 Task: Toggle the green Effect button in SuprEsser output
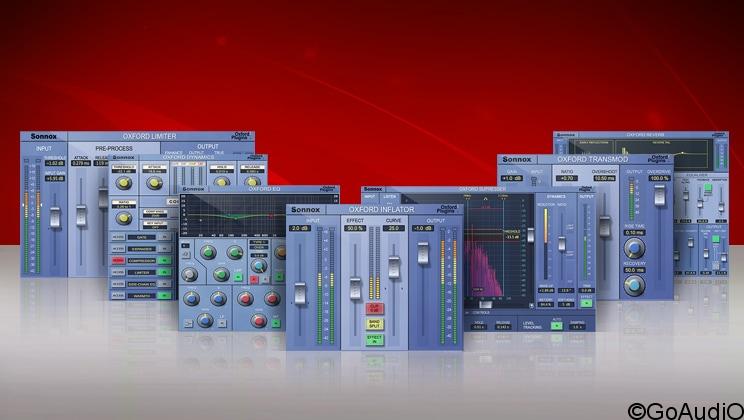point(586,303)
